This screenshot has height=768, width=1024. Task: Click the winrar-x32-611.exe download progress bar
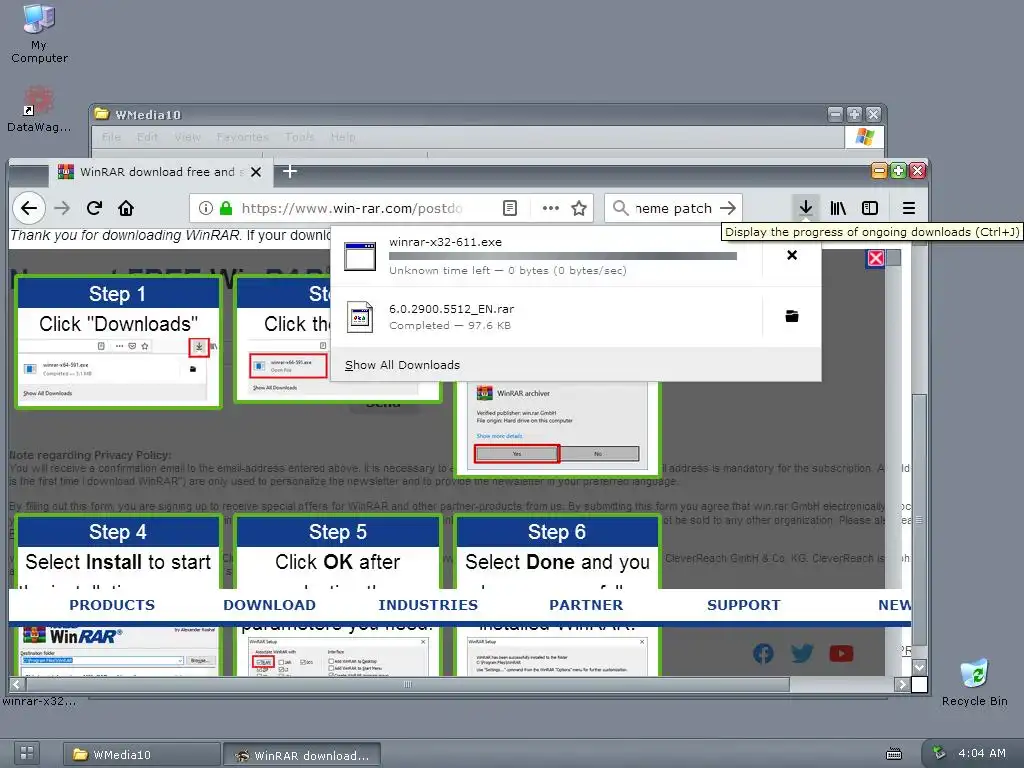[x=563, y=256]
